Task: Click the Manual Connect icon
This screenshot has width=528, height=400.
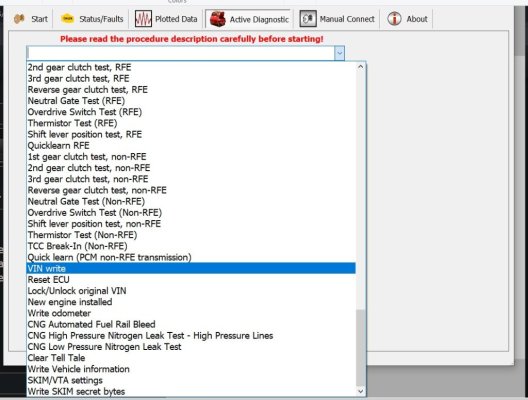Action: [308, 19]
